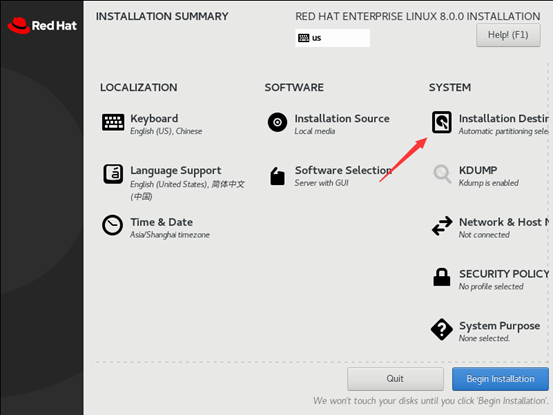
Task: Open the KDUMP magnifier icon
Action: coord(442,174)
